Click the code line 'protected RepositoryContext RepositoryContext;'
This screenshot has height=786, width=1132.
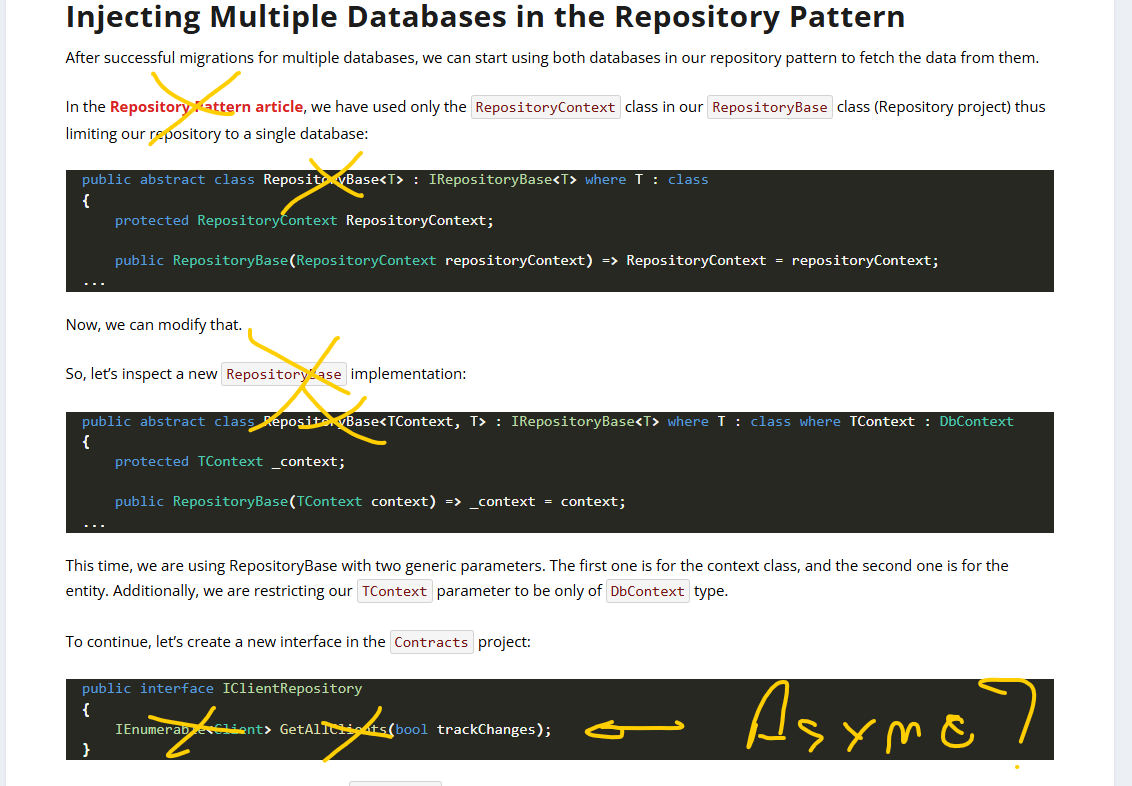click(x=304, y=220)
